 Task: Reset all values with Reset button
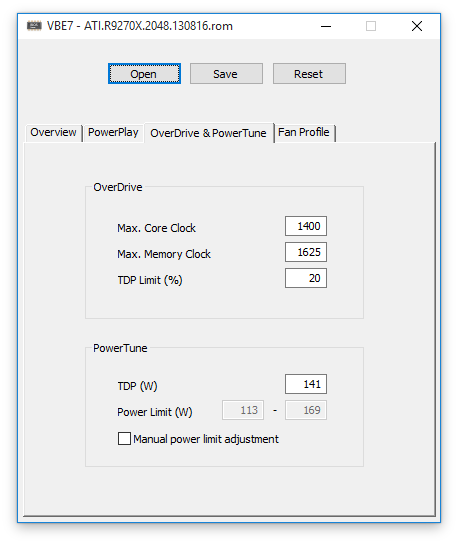tap(309, 74)
